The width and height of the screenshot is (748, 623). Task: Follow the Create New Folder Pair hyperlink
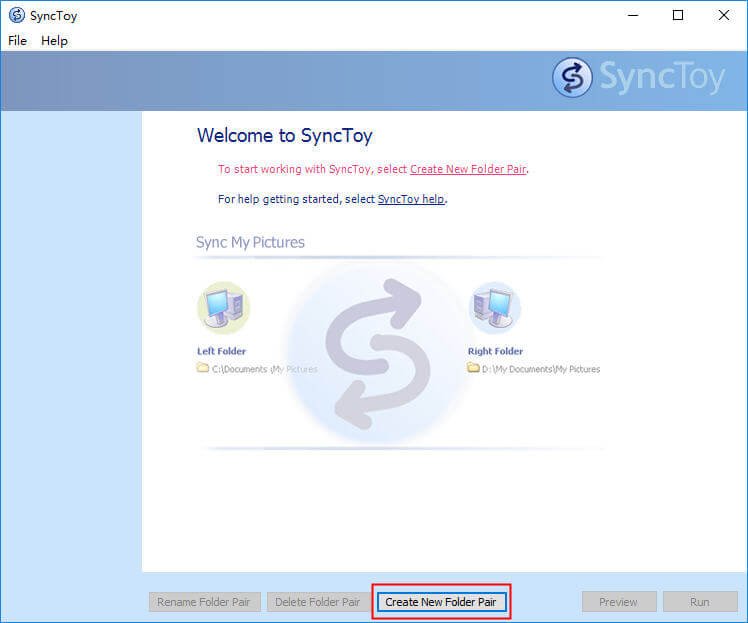[468, 169]
